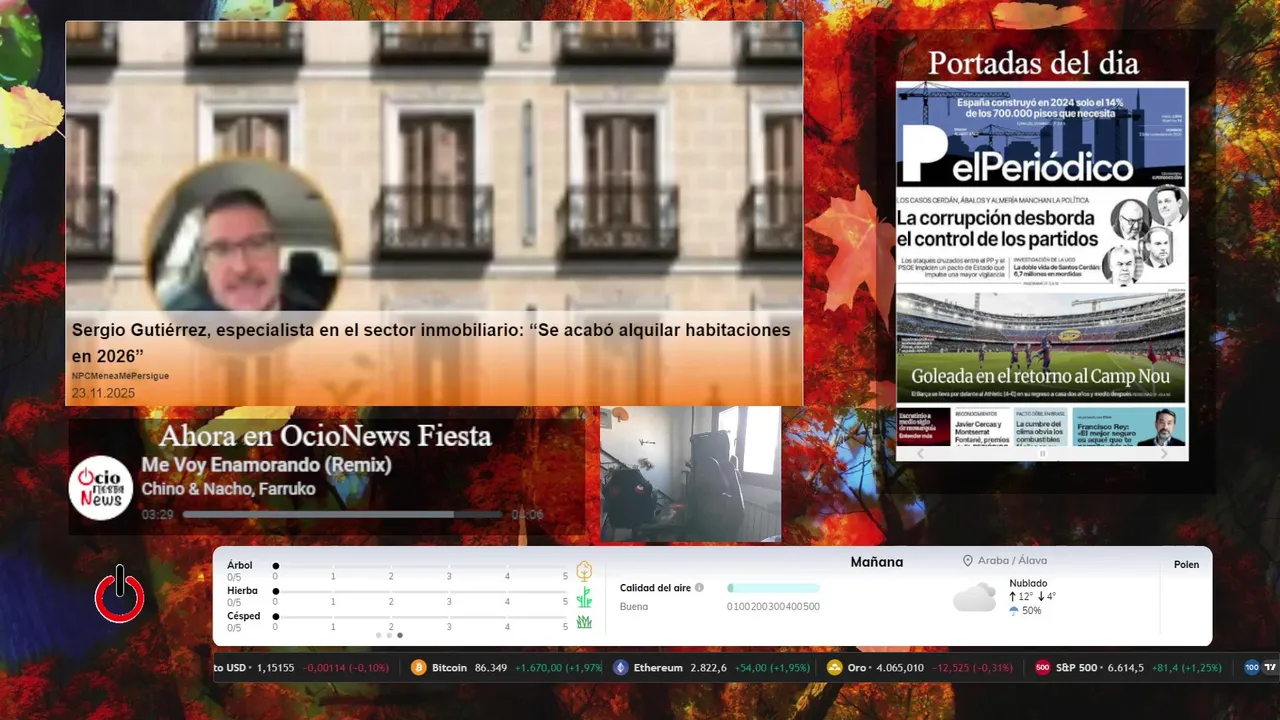
Task: Go to previous newspaper cover arrow
Action: pyautogui.click(x=920, y=453)
